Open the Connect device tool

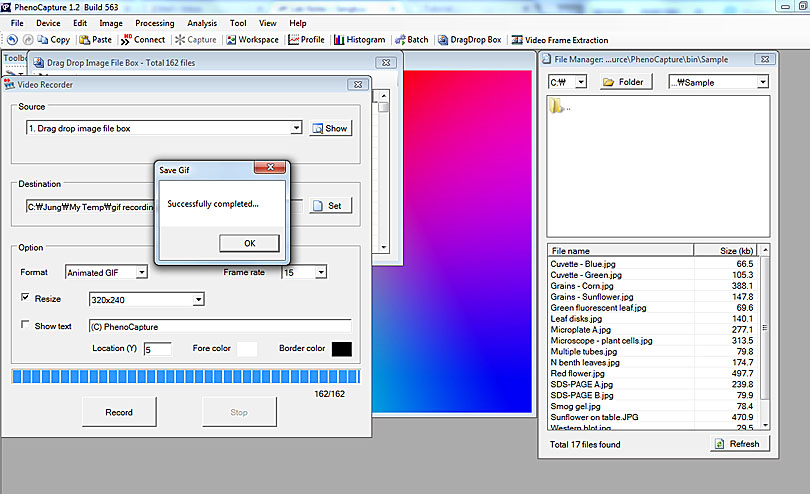point(143,40)
